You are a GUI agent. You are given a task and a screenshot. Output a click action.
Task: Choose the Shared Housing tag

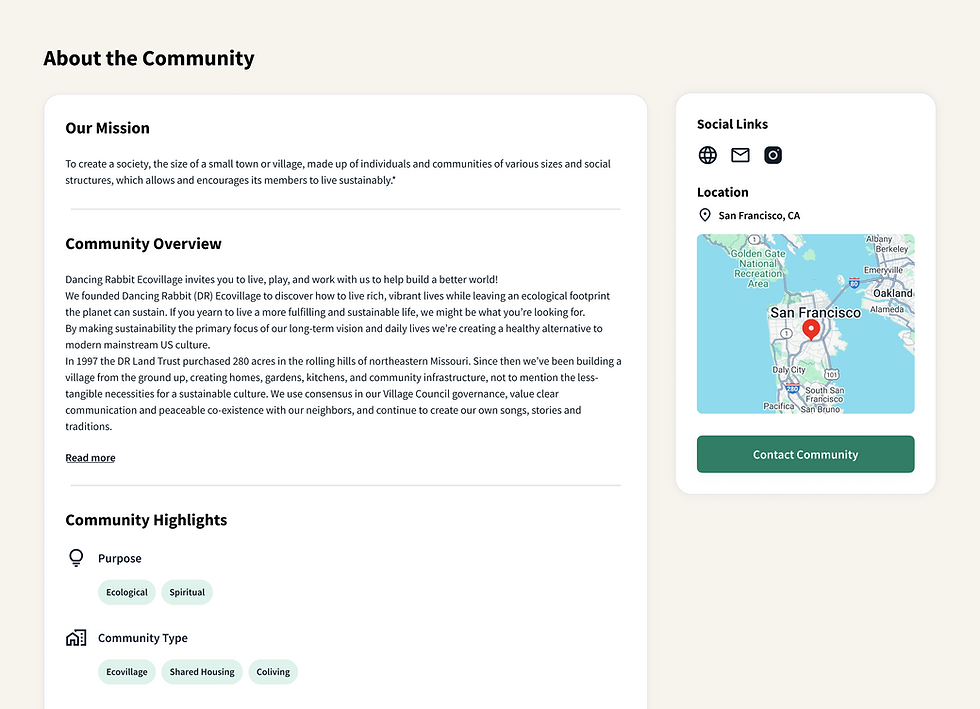pyautogui.click(x=202, y=672)
